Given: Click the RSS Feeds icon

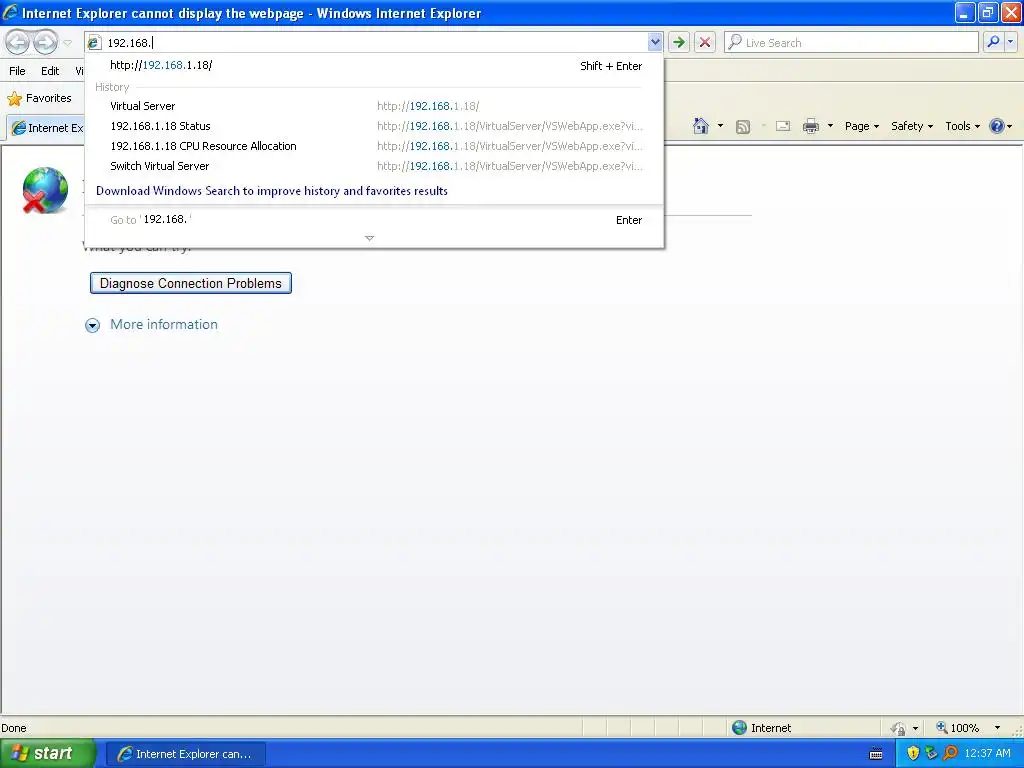Looking at the screenshot, I should [743, 127].
